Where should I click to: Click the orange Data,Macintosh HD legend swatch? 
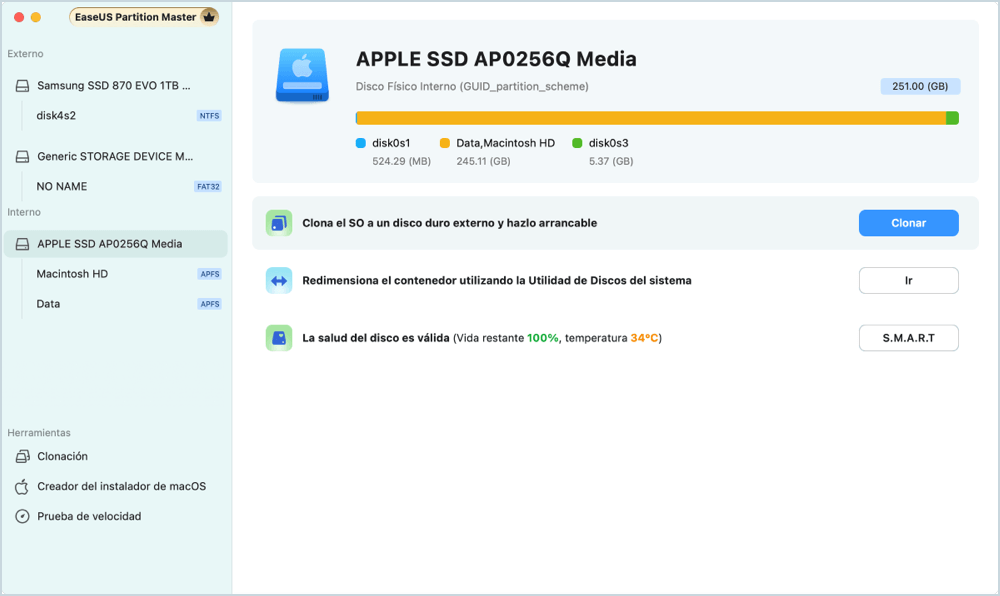pos(445,143)
